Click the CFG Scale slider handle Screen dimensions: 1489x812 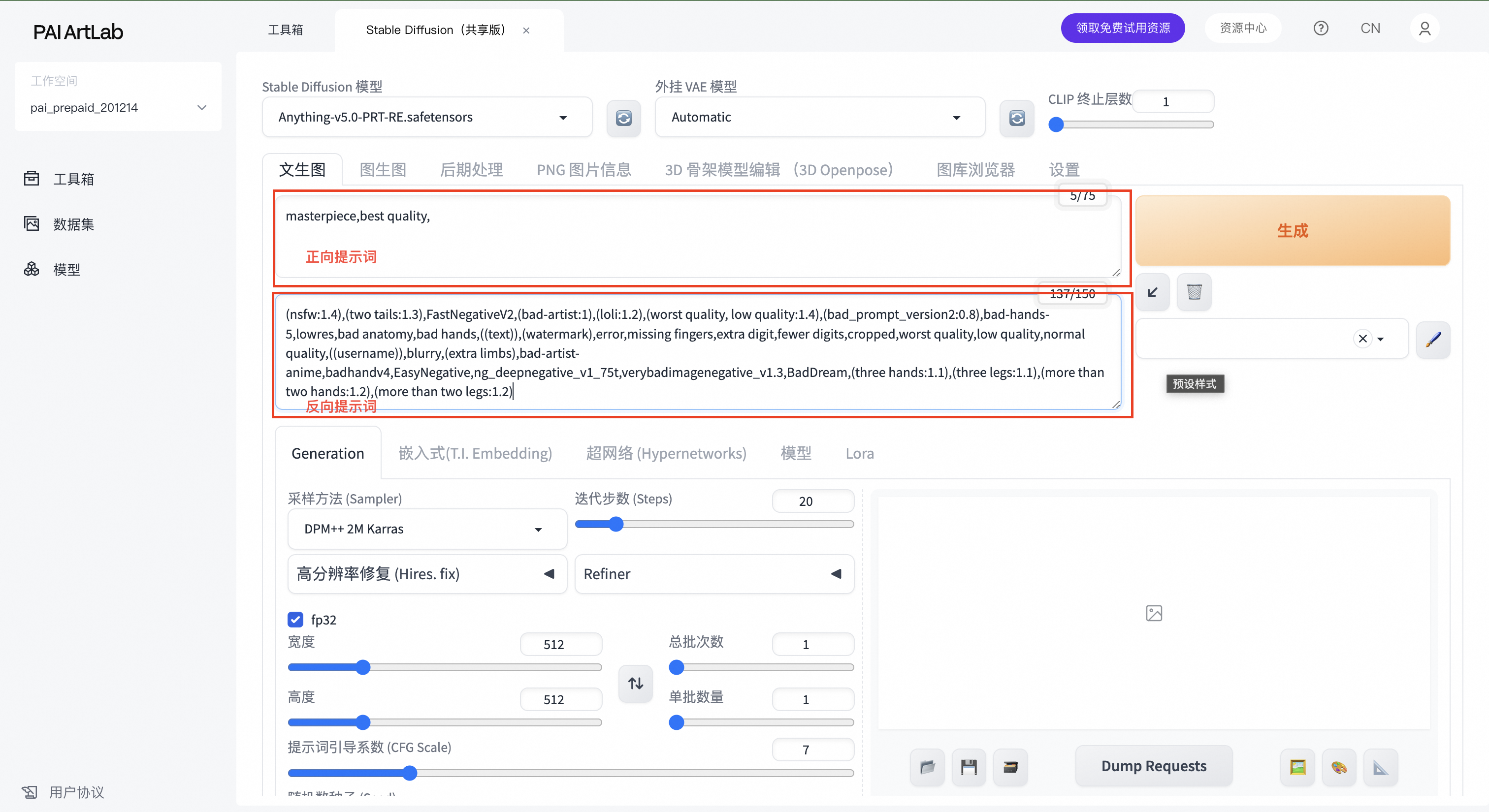click(x=409, y=773)
